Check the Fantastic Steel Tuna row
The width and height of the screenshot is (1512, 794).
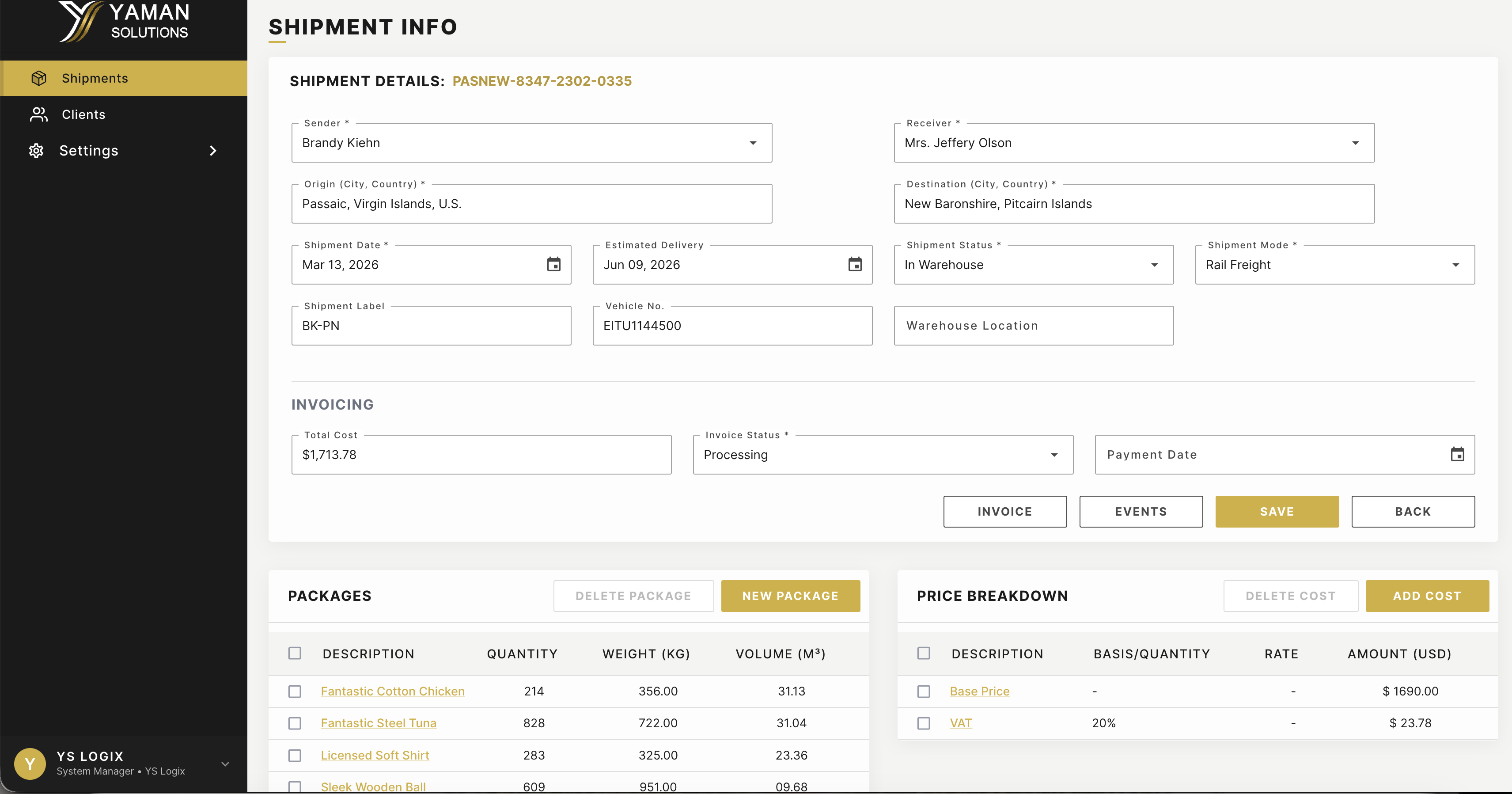tap(295, 723)
